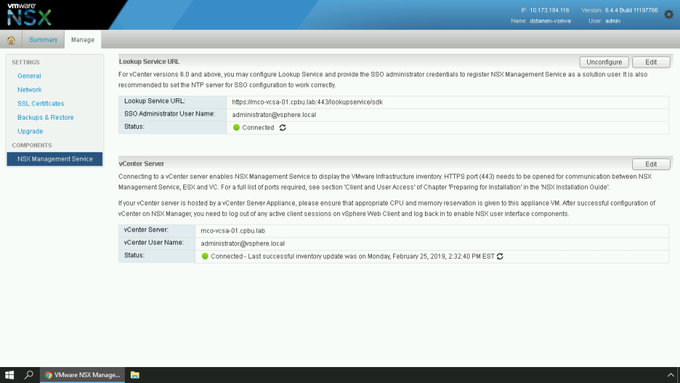Viewport: 680px width, 383px height.
Task: Edit the vCenter Server settings
Action: coord(651,164)
